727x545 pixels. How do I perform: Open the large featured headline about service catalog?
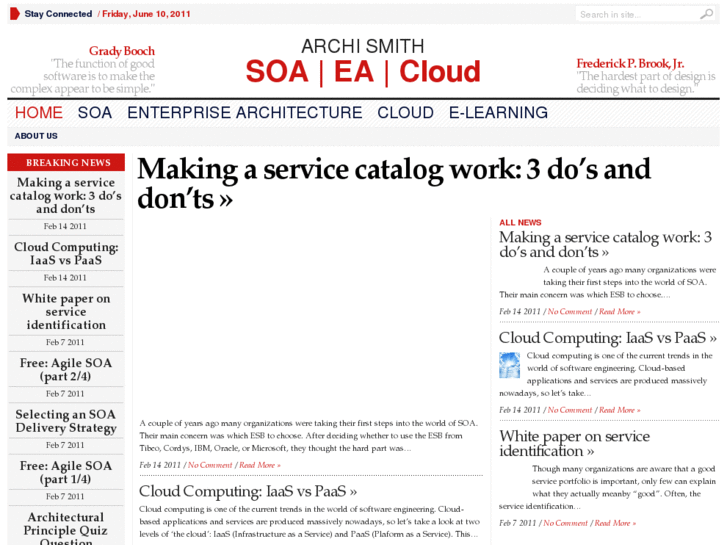[x=394, y=184]
